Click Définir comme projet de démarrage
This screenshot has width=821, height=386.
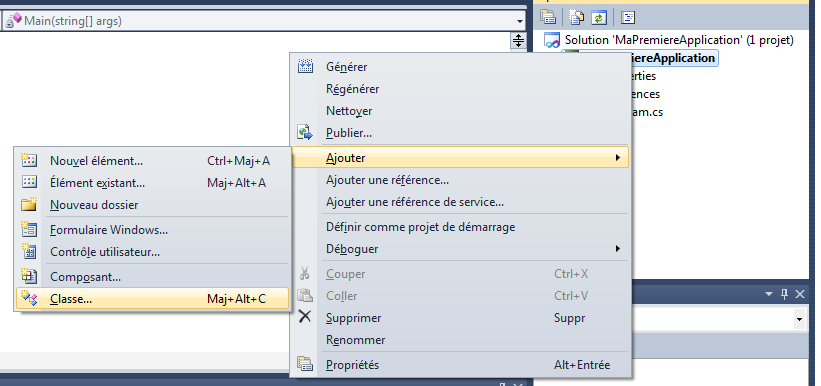pos(461,227)
